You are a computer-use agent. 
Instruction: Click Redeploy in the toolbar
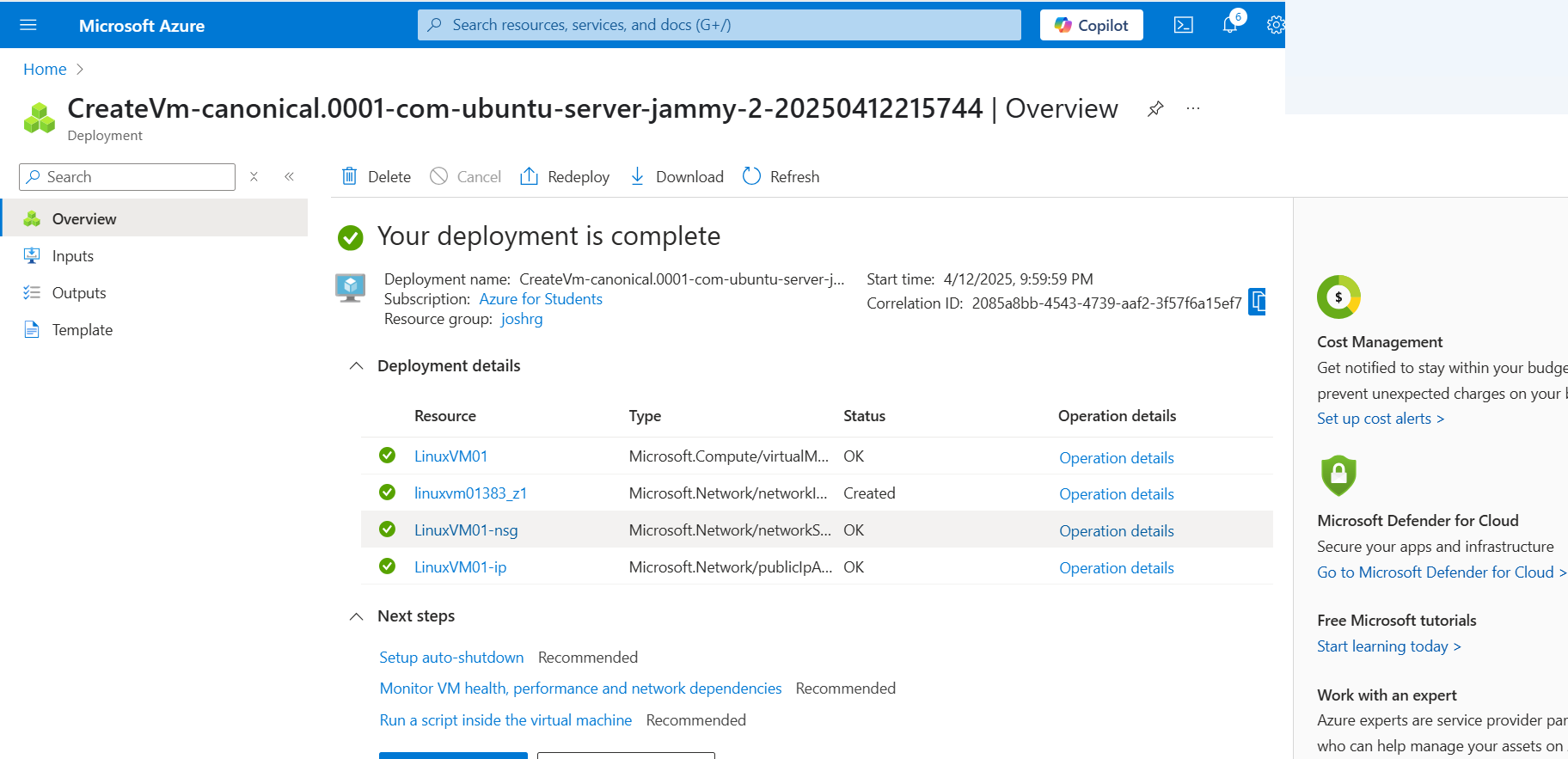pyautogui.click(x=565, y=176)
